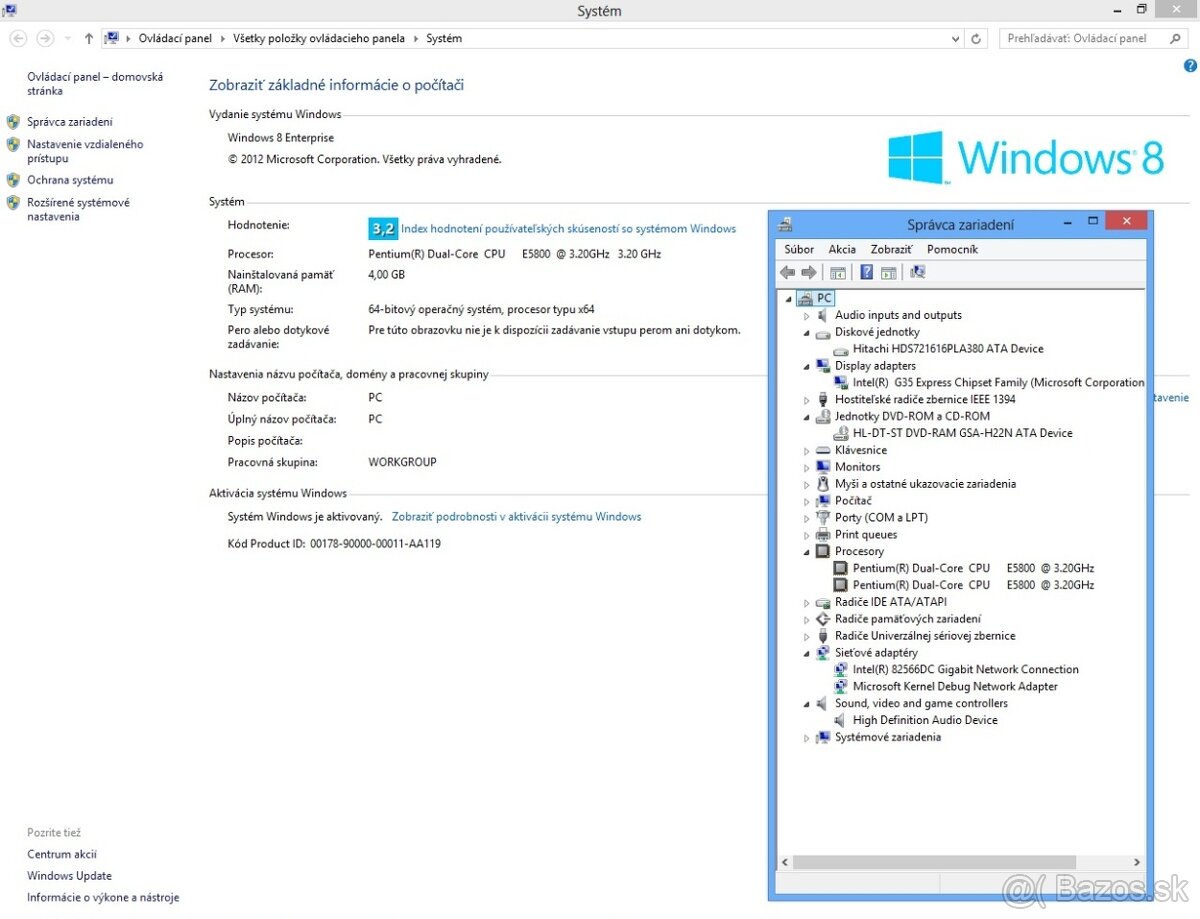Expand the Monitors device category
The image size is (1200, 919).
[x=807, y=466]
